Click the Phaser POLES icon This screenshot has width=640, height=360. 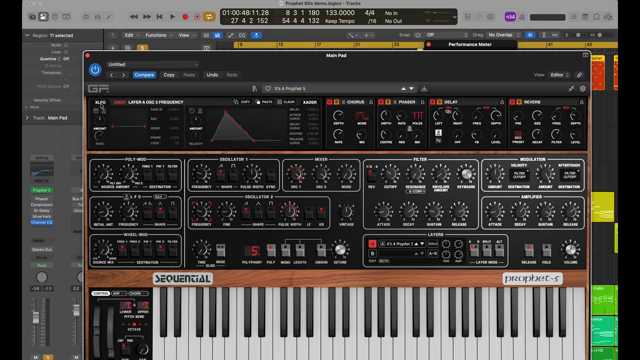[417, 116]
